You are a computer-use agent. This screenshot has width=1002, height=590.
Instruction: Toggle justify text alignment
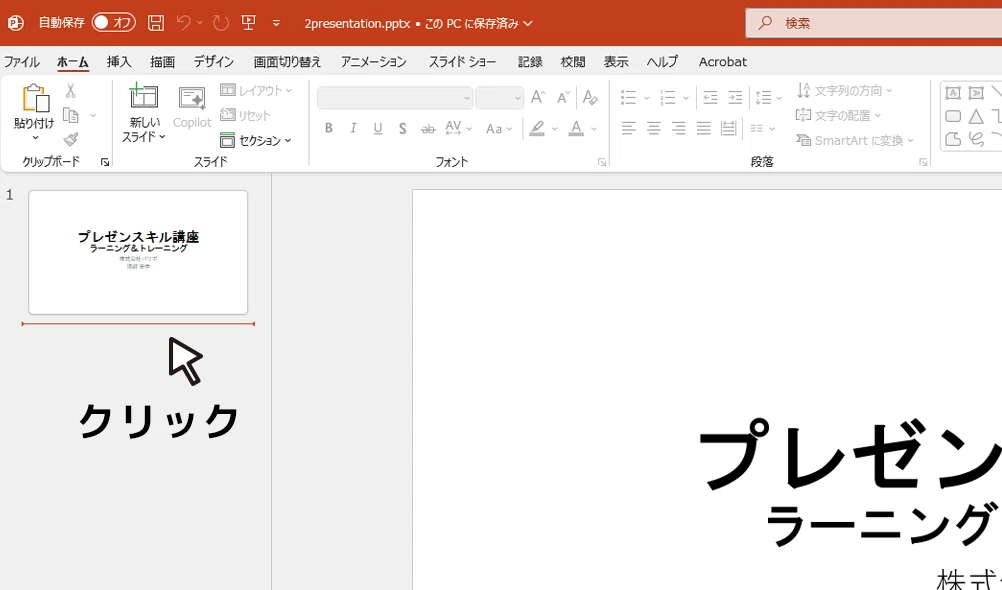(704, 128)
